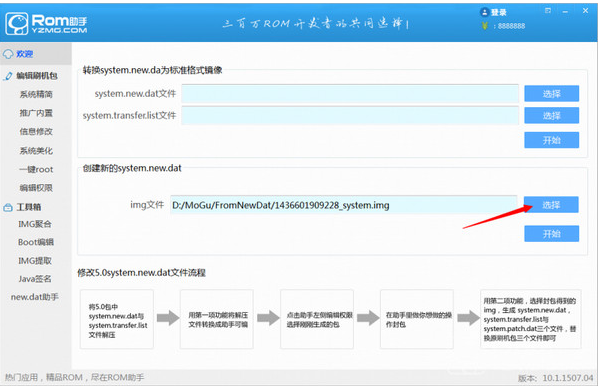
Task: Open the 系统精简 sidebar item
Action: (36, 94)
